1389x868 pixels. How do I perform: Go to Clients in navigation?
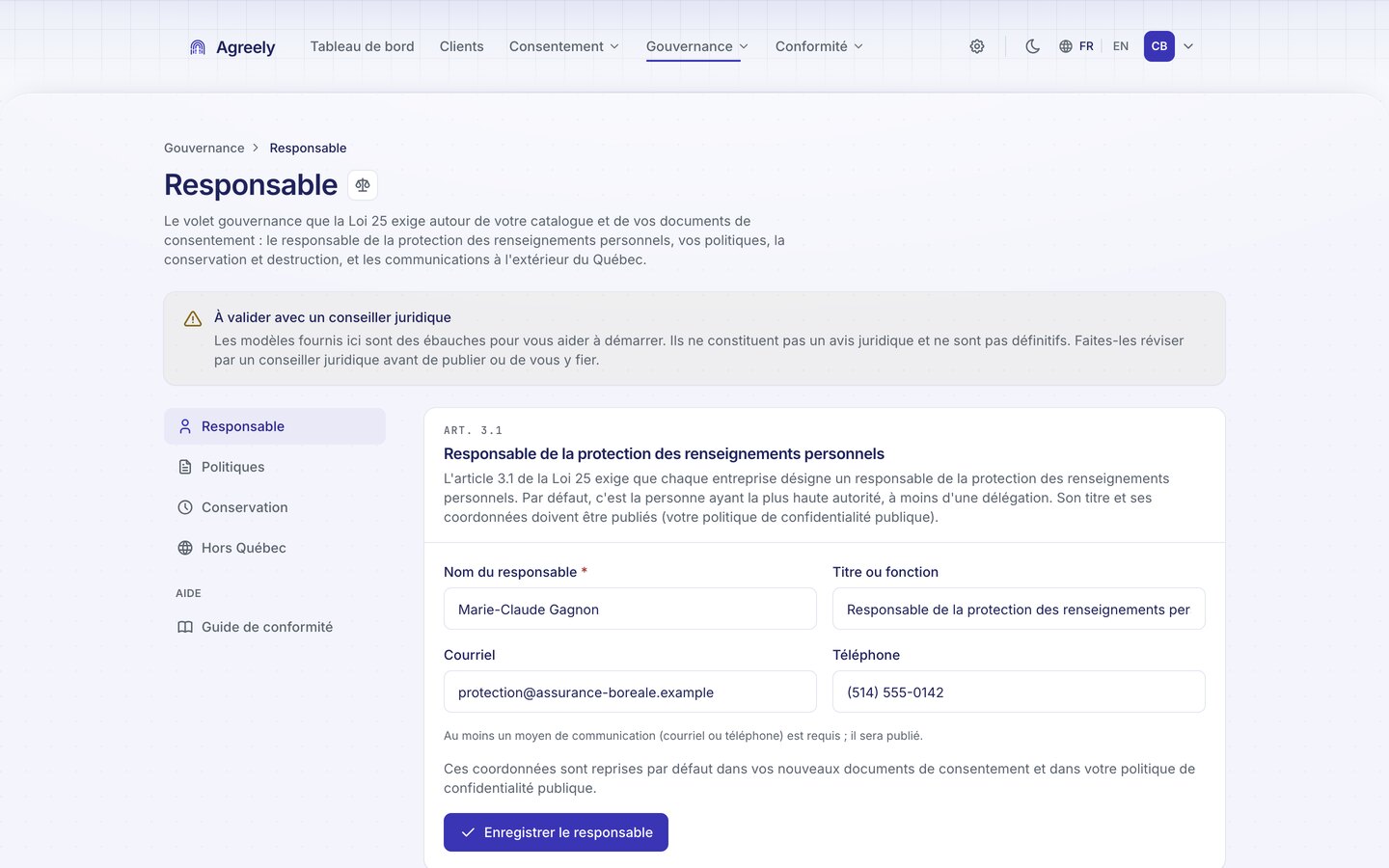click(x=461, y=46)
